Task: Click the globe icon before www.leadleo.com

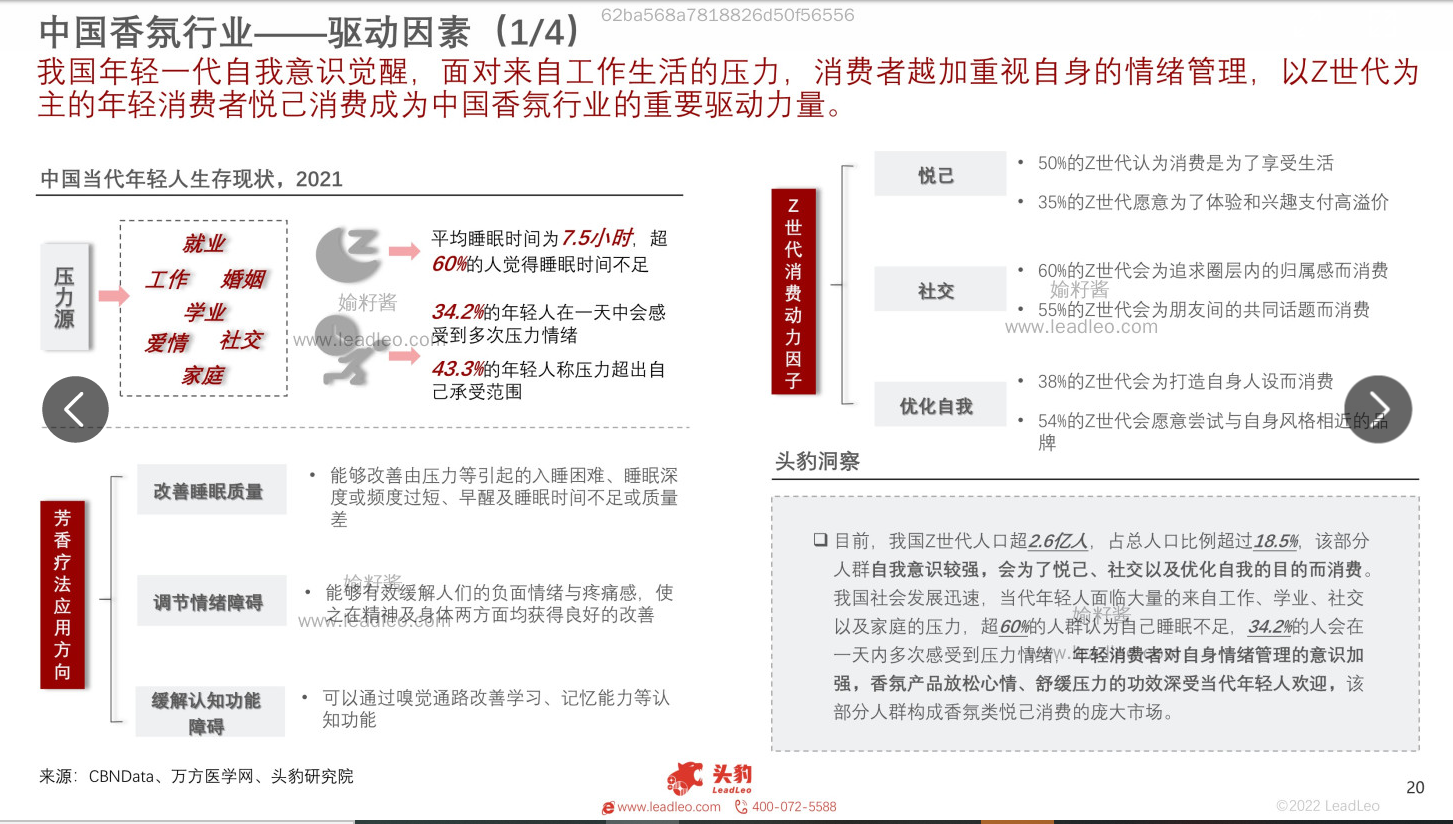Action: point(609,807)
